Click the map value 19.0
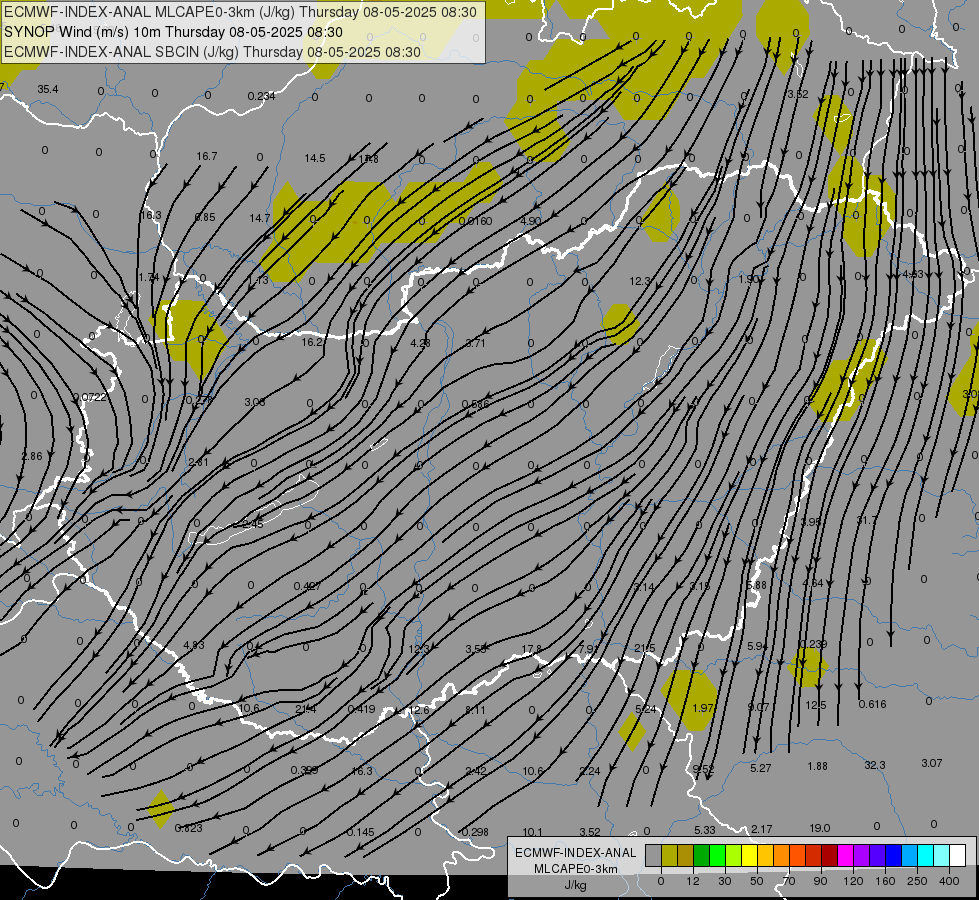This screenshot has height=900, width=979. tap(820, 828)
